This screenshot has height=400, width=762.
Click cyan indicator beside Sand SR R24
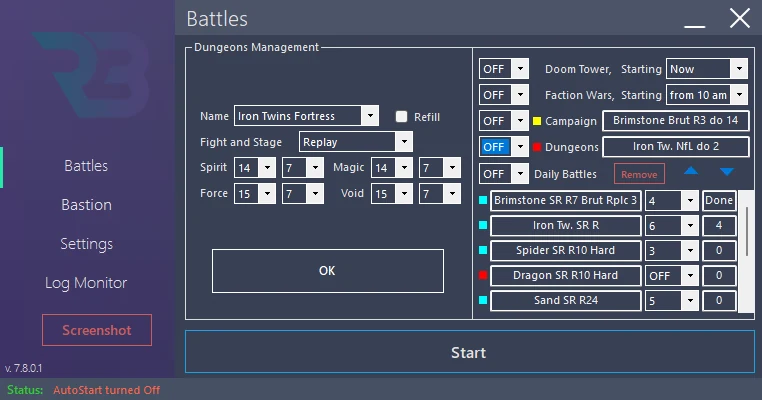tap(483, 300)
